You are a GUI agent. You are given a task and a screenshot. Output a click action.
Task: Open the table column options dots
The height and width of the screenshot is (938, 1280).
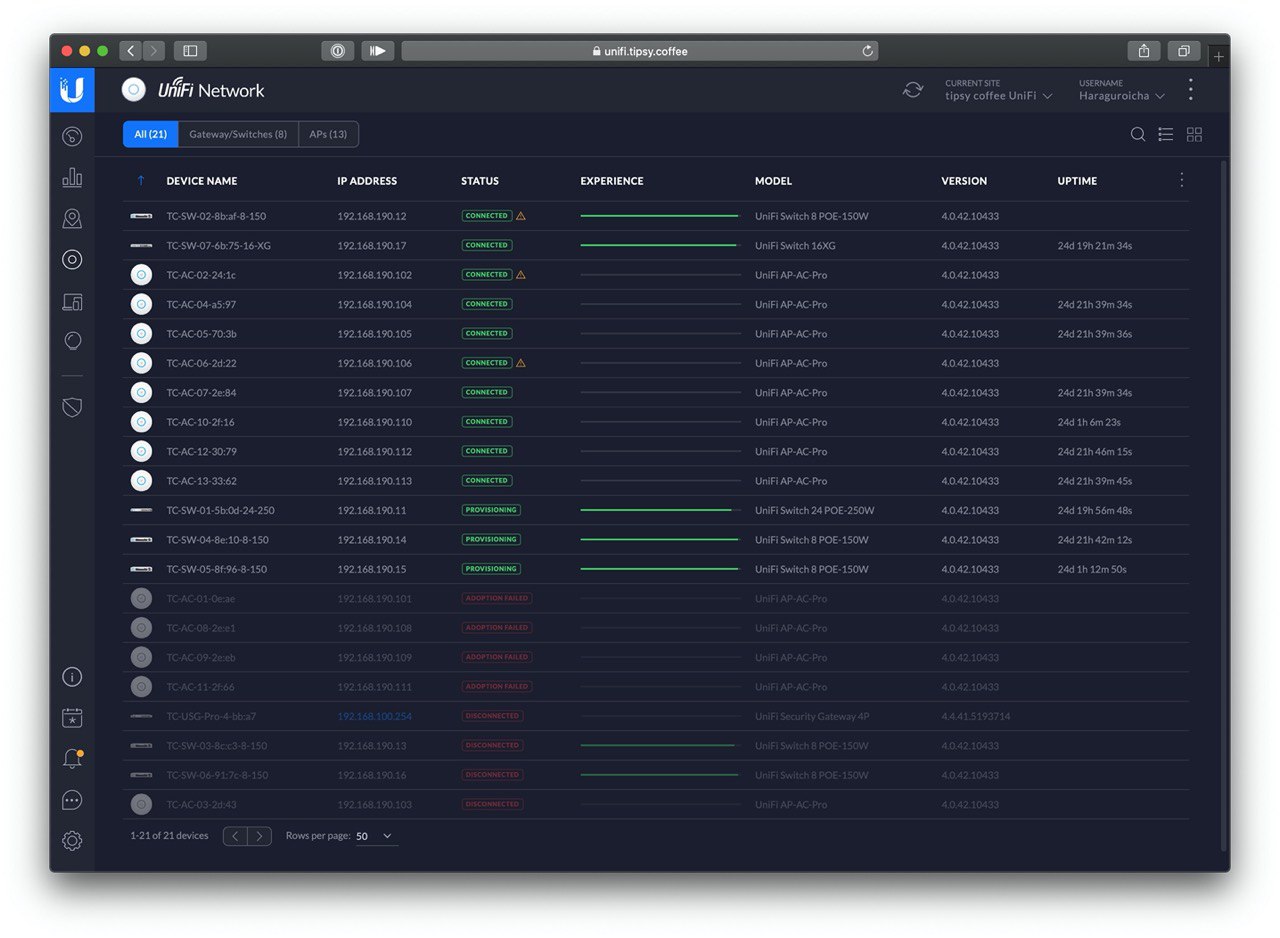click(1182, 180)
